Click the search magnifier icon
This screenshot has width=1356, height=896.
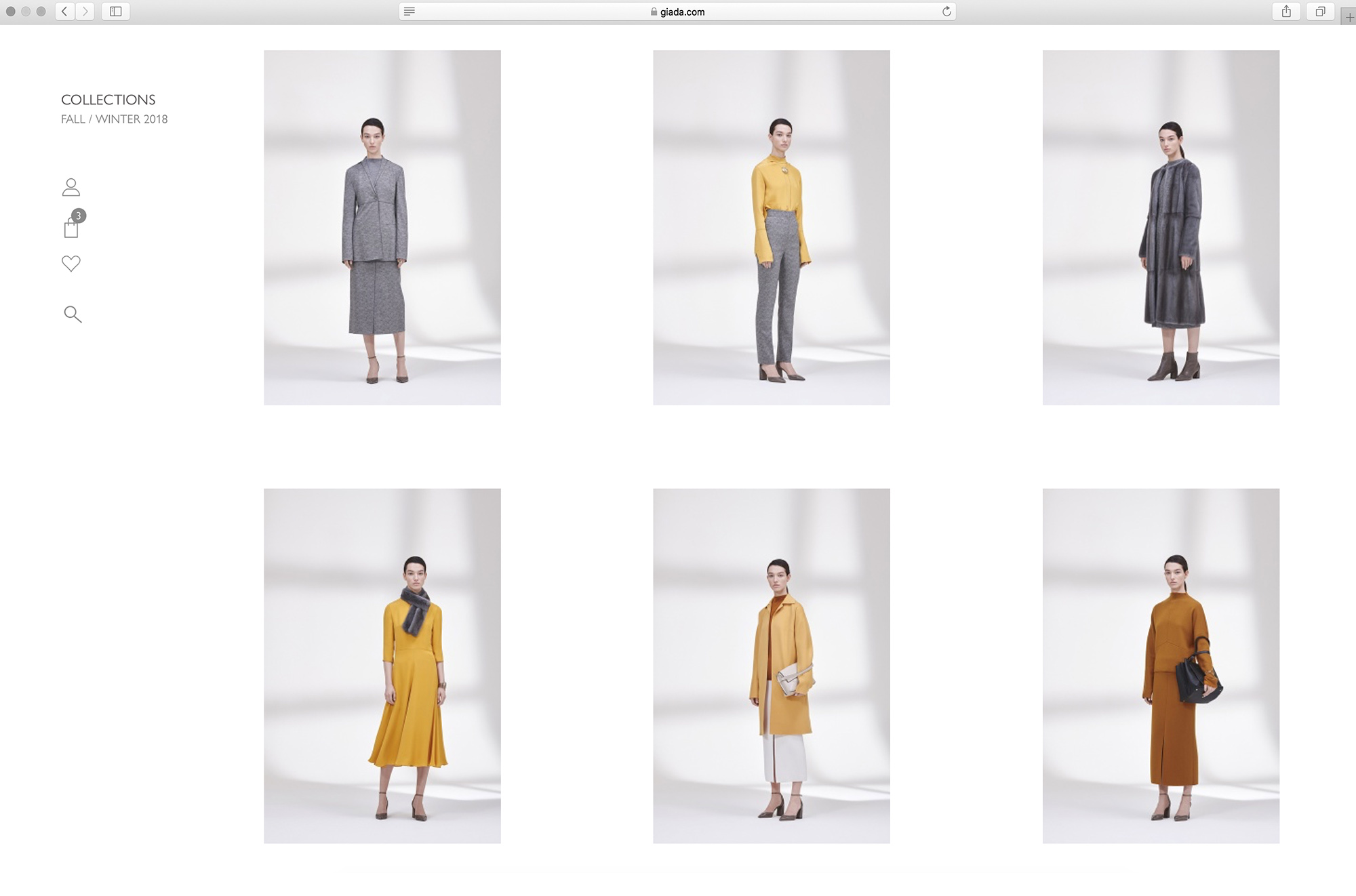pyautogui.click(x=73, y=314)
